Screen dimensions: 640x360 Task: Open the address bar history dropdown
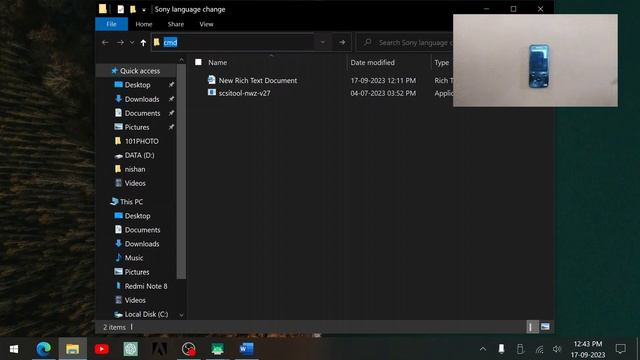[x=323, y=42]
